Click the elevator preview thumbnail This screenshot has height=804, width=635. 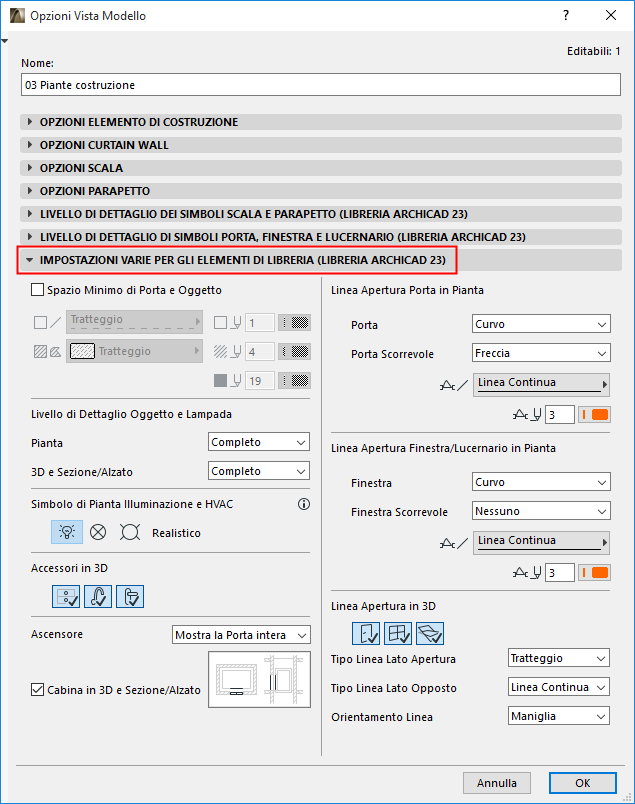coord(260,679)
